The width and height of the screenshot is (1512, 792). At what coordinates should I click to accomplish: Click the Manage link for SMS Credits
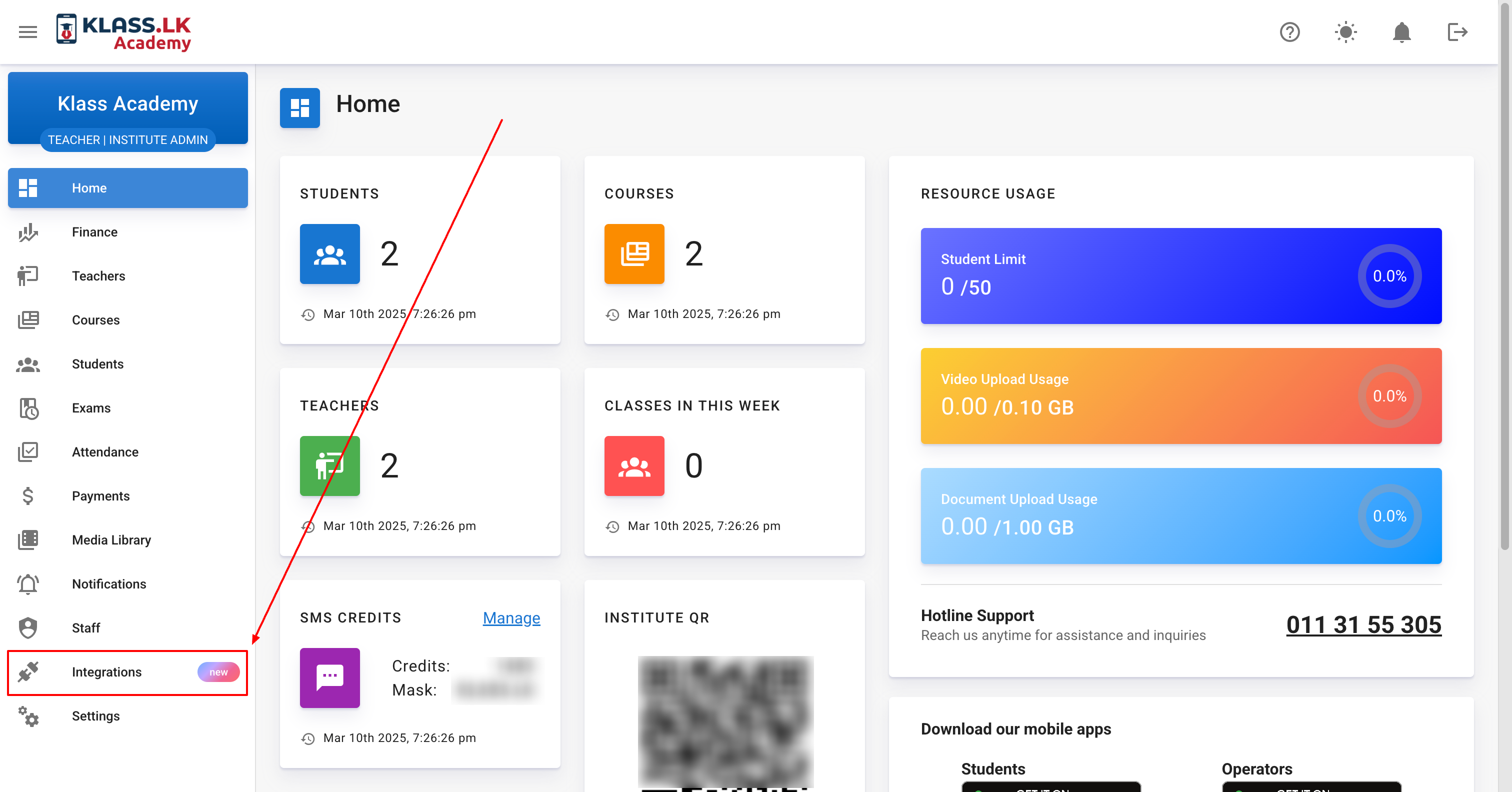(511, 617)
